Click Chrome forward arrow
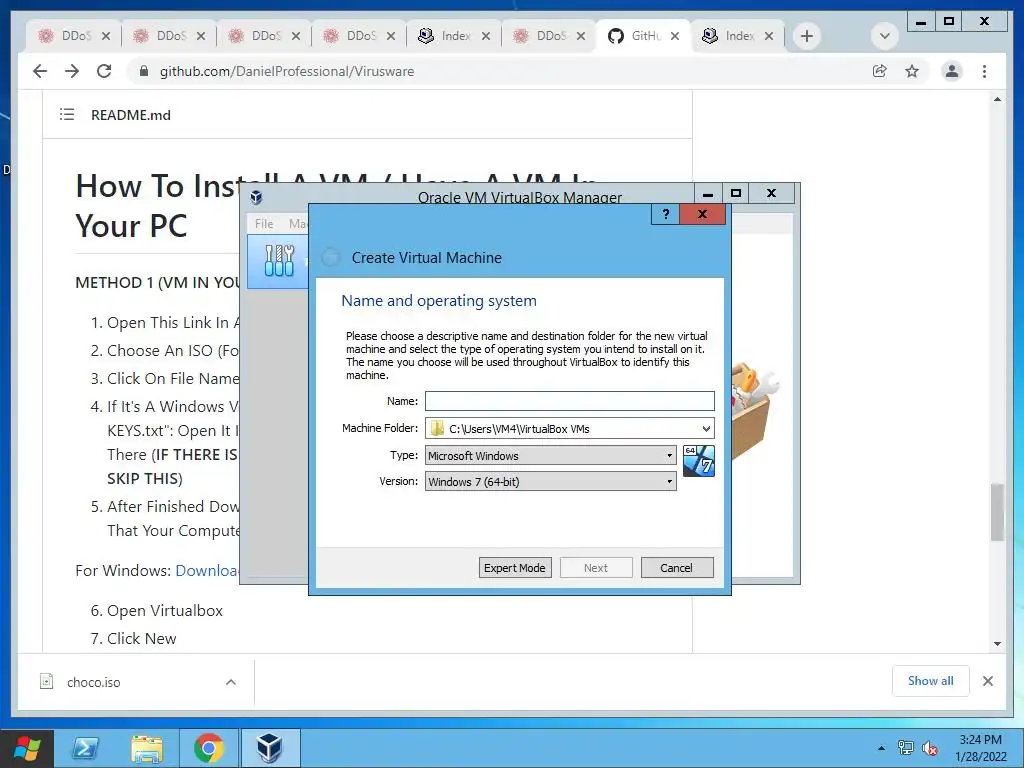The width and height of the screenshot is (1024, 768). pyautogui.click(x=72, y=71)
